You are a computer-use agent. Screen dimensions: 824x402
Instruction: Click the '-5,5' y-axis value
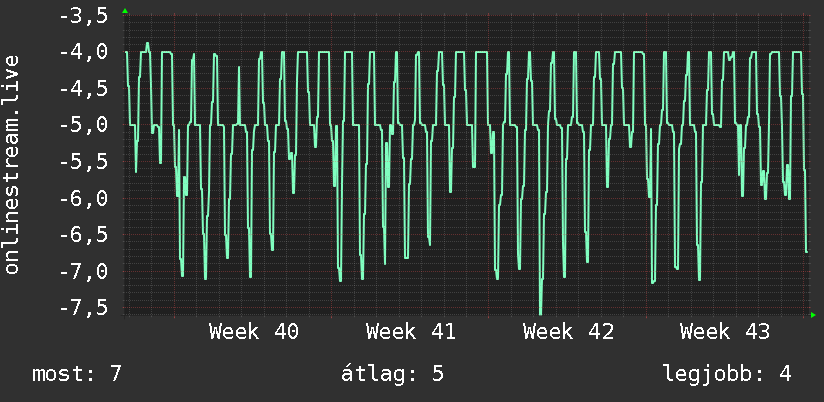point(84,162)
